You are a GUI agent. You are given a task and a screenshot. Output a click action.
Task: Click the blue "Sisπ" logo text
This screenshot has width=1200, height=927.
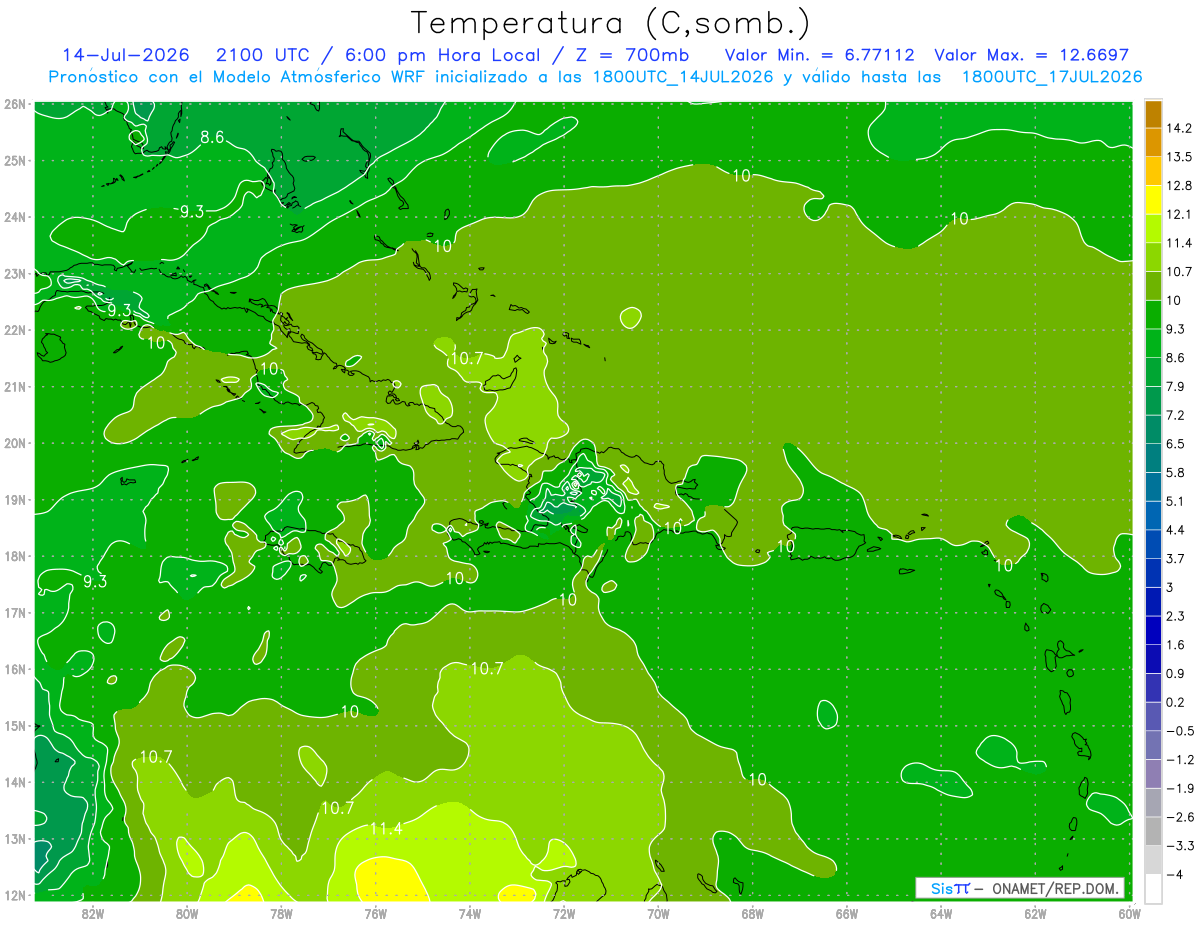[x=950, y=888]
